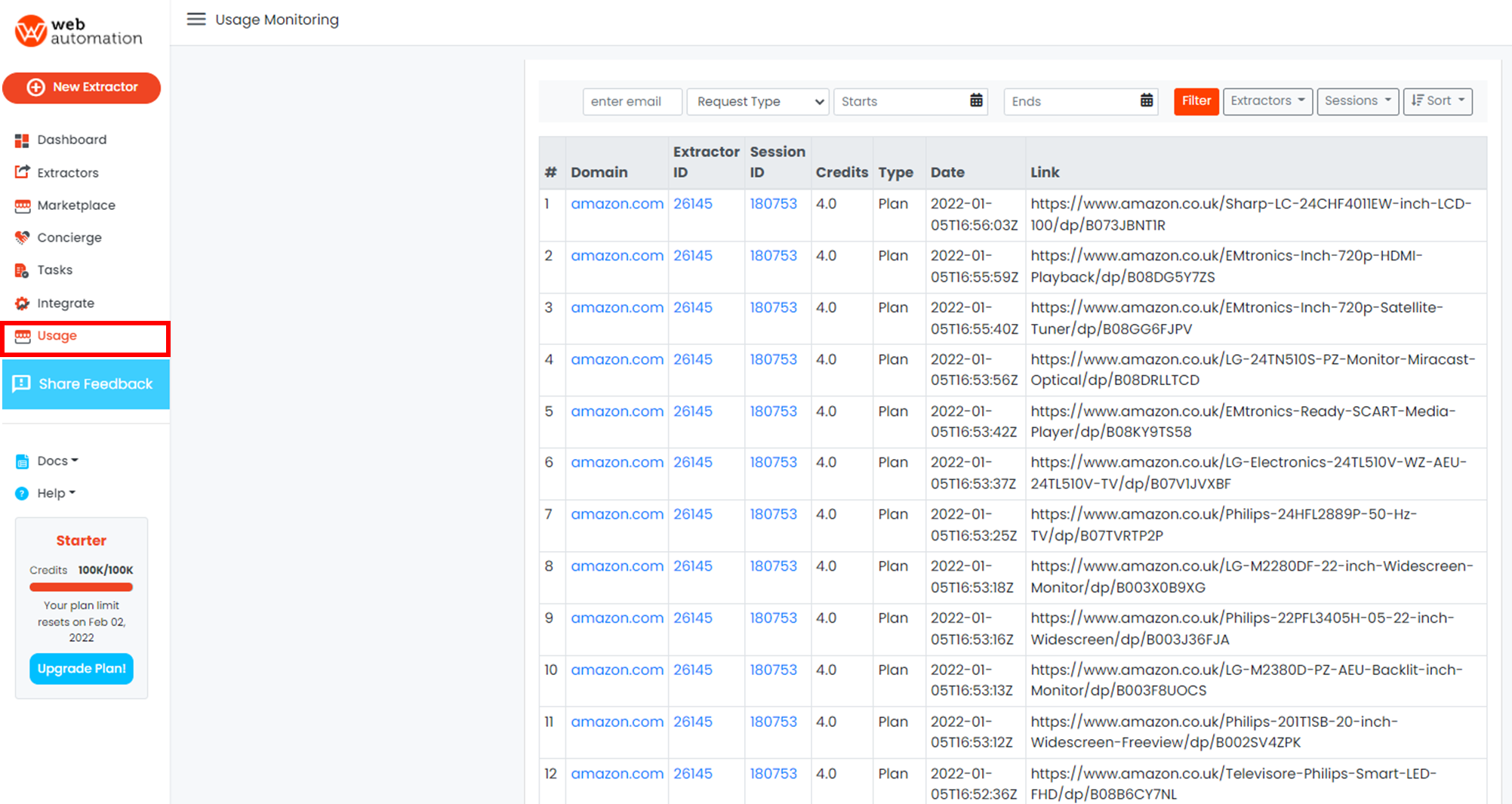The image size is (1512, 804).
Task: Select the Usage menu item
Action: point(85,337)
